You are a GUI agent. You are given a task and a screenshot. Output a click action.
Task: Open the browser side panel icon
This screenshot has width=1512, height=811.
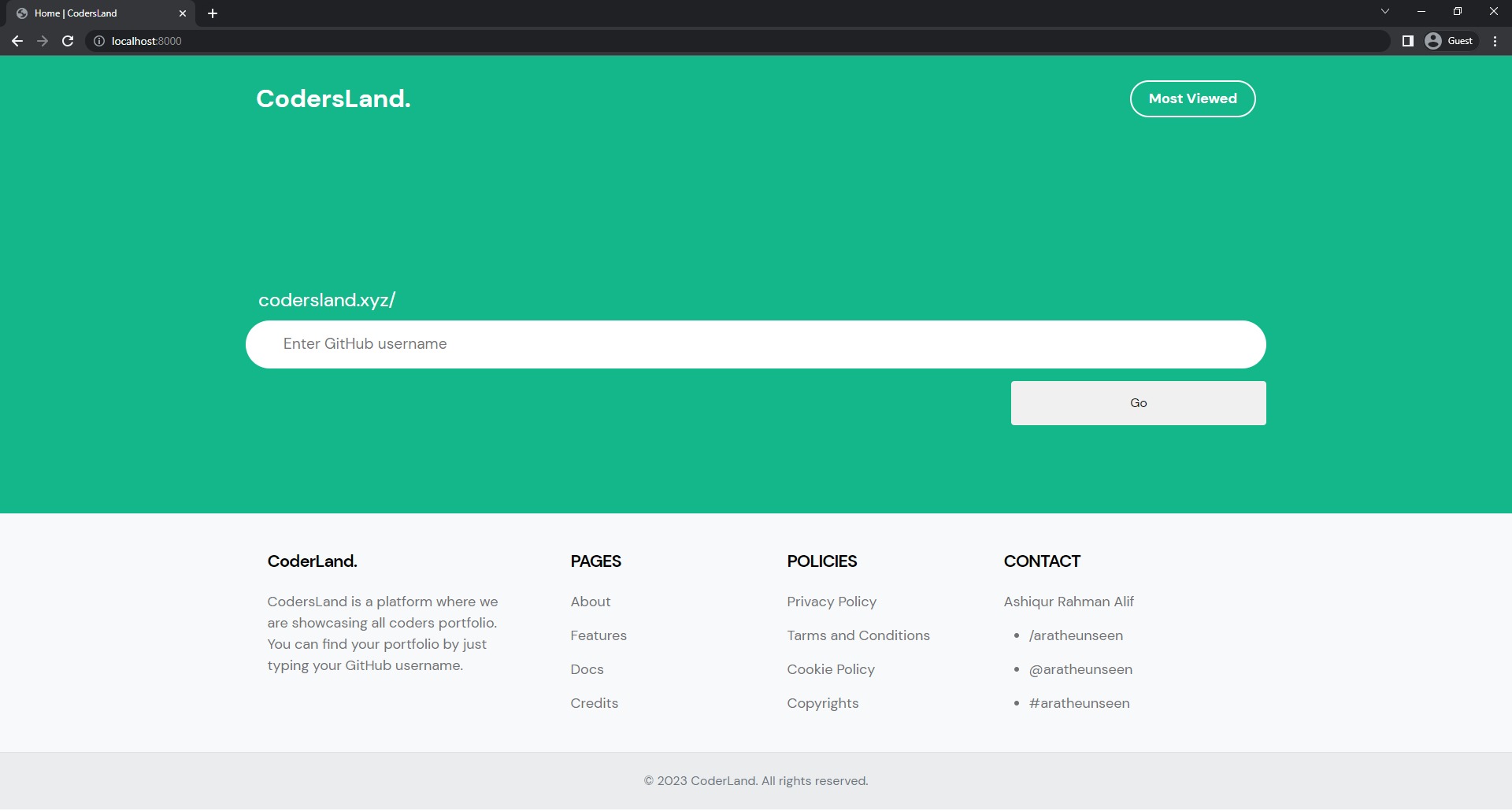click(1407, 40)
